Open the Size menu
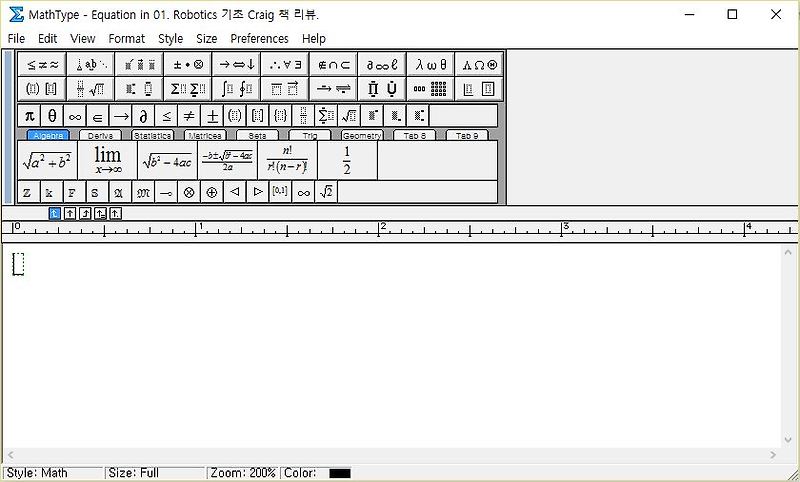This screenshot has width=800, height=482. point(207,39)
